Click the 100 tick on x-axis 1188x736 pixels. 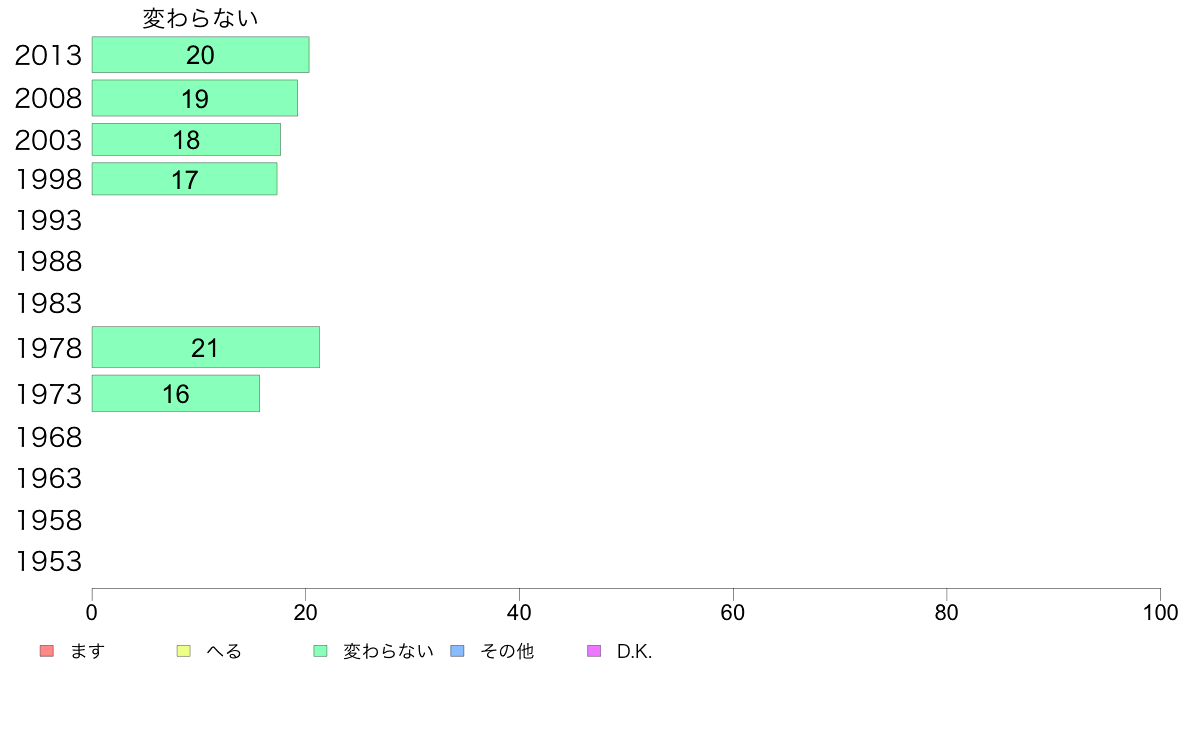(1160, 612)
